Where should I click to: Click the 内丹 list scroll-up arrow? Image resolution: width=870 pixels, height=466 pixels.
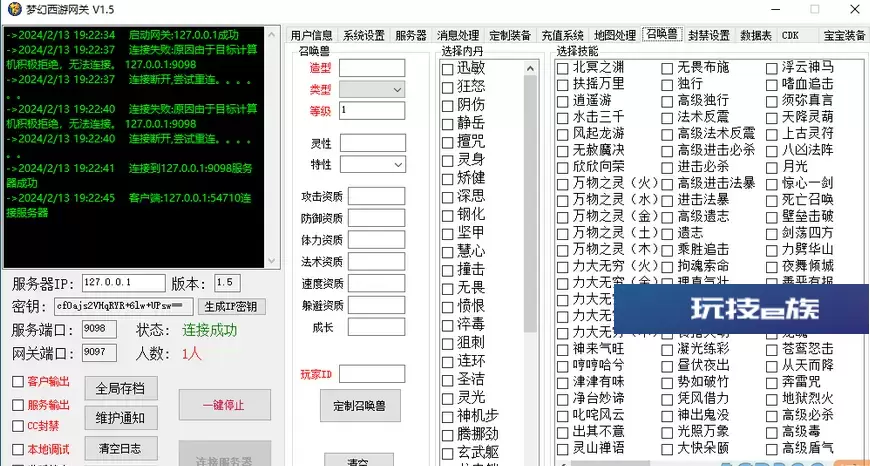(x=530, y=68)
